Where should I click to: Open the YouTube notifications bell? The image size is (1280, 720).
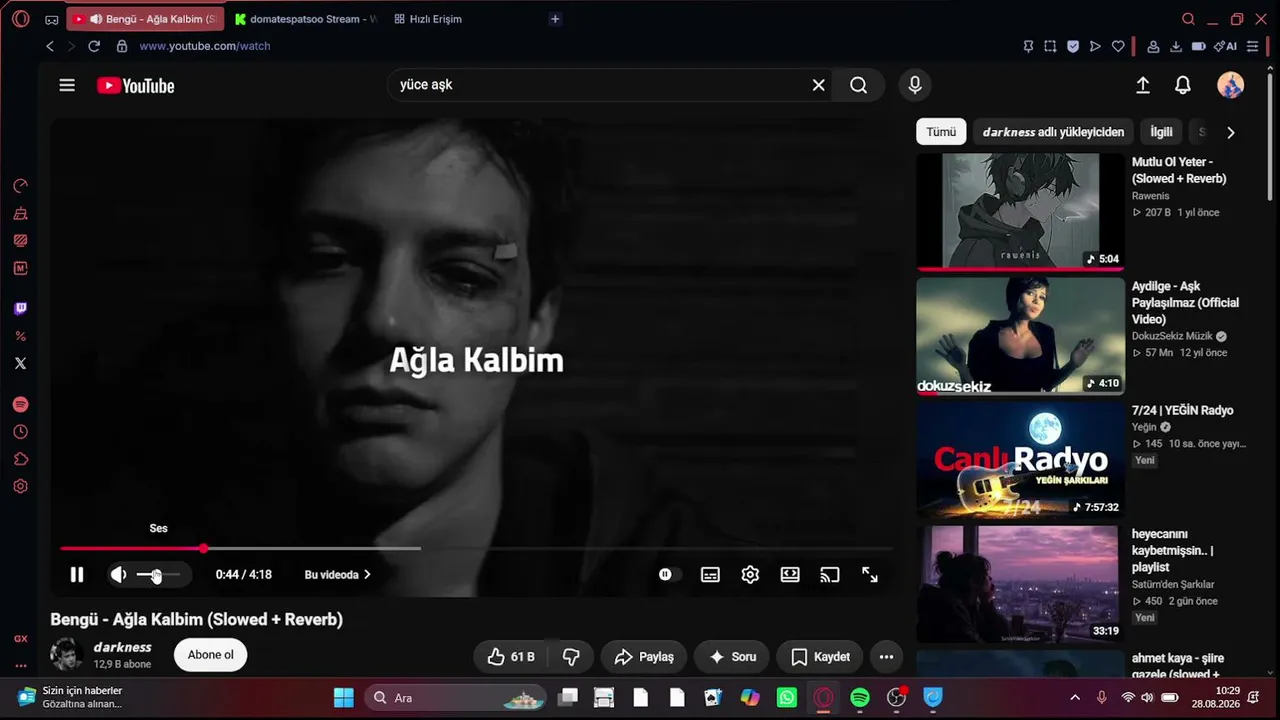(1183, 85)
